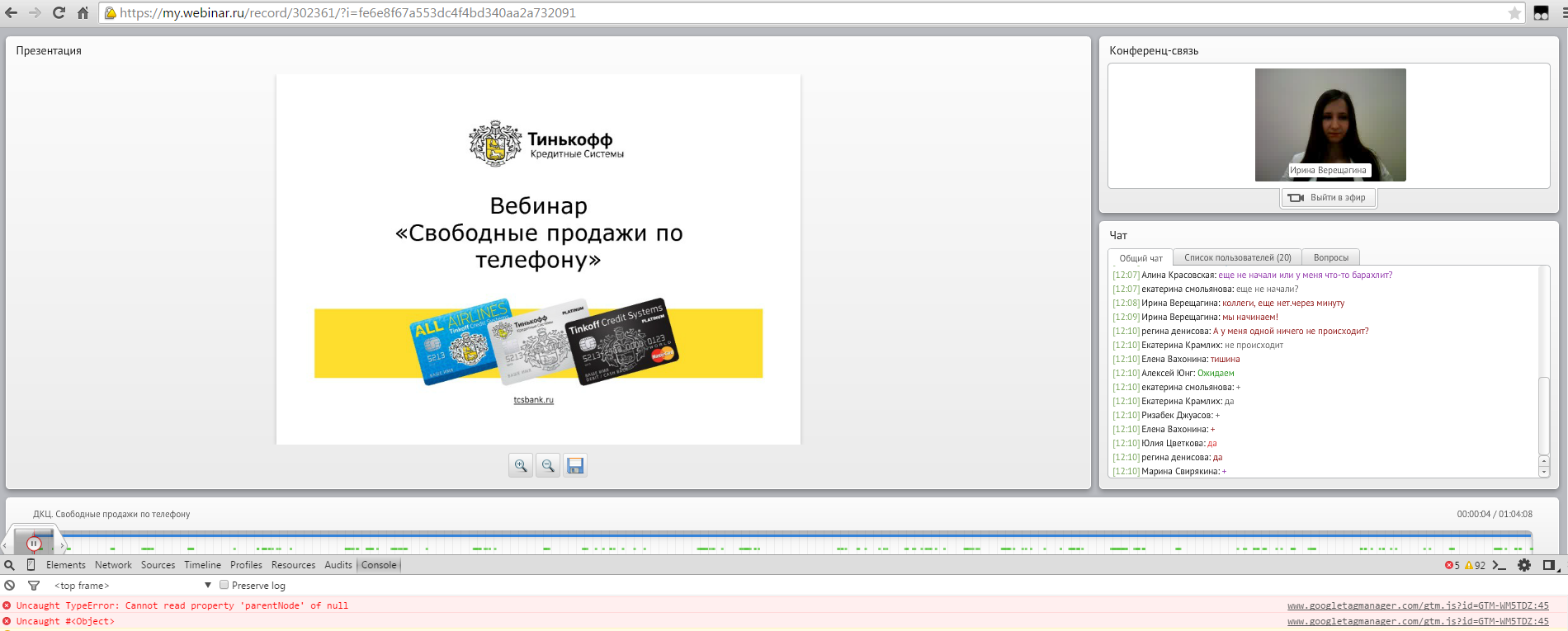Click Юлия Цветкова's да message

click(x=1164, y=444)
